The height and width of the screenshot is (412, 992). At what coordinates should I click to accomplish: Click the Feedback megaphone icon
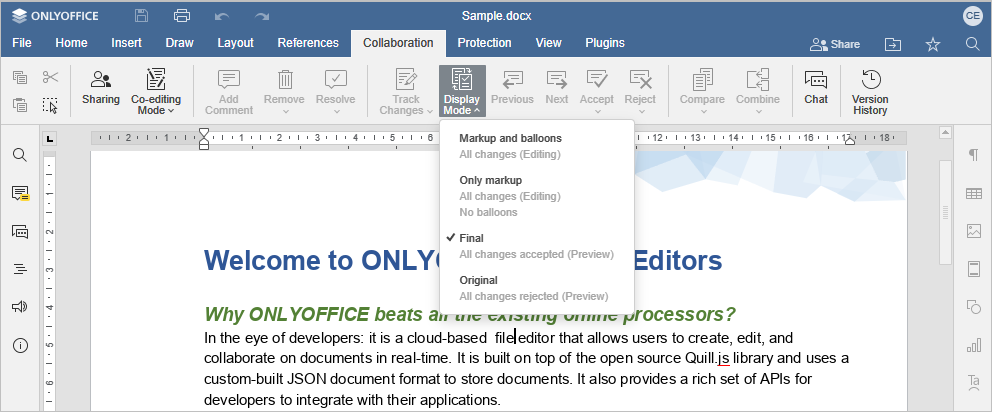point(20,307)
